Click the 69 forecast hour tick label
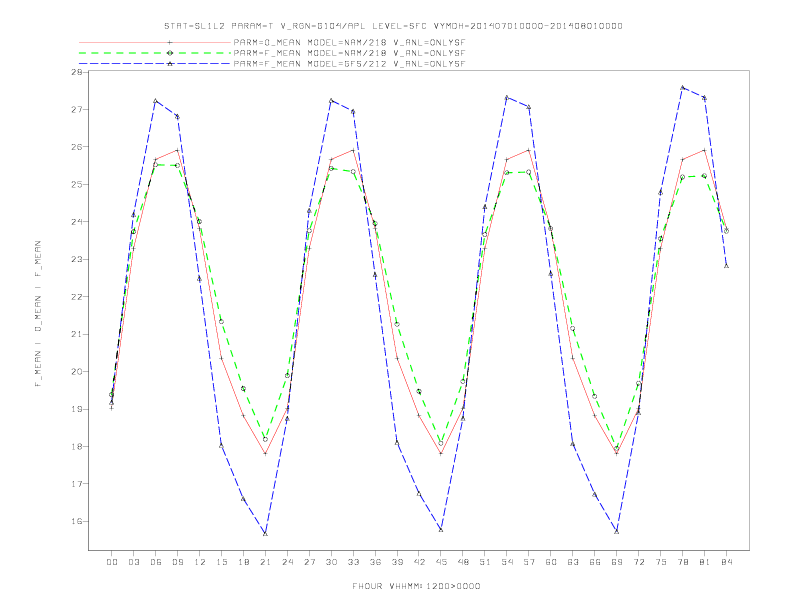The image size is (792, 612). pyautogui.click(x=617, y=562)
